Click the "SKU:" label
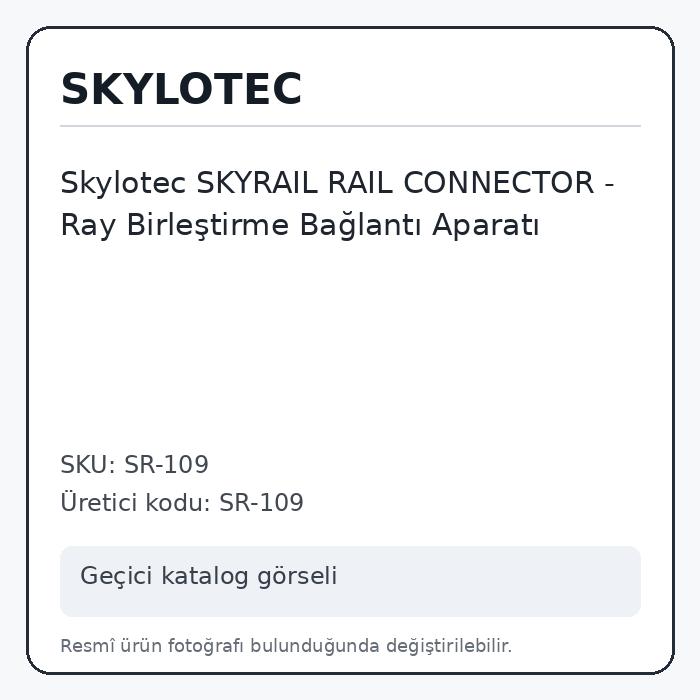This screenshot has height=700, width=700. pos(88,464)
